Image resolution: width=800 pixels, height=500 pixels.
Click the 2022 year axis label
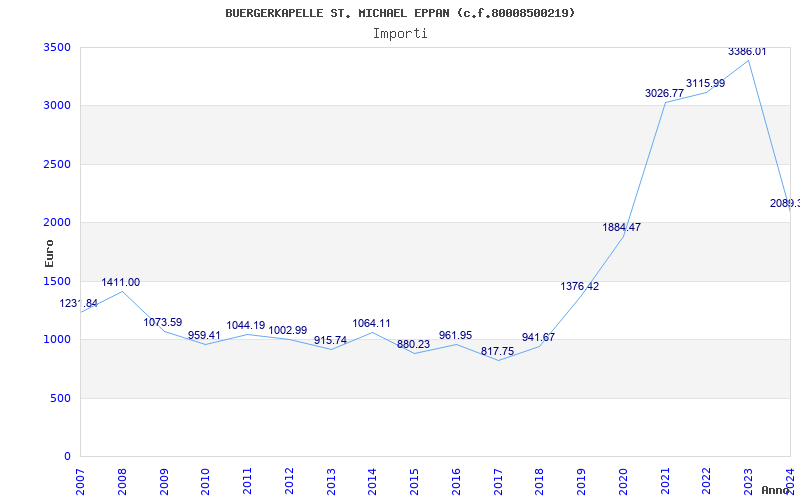(x=707, y=482)
